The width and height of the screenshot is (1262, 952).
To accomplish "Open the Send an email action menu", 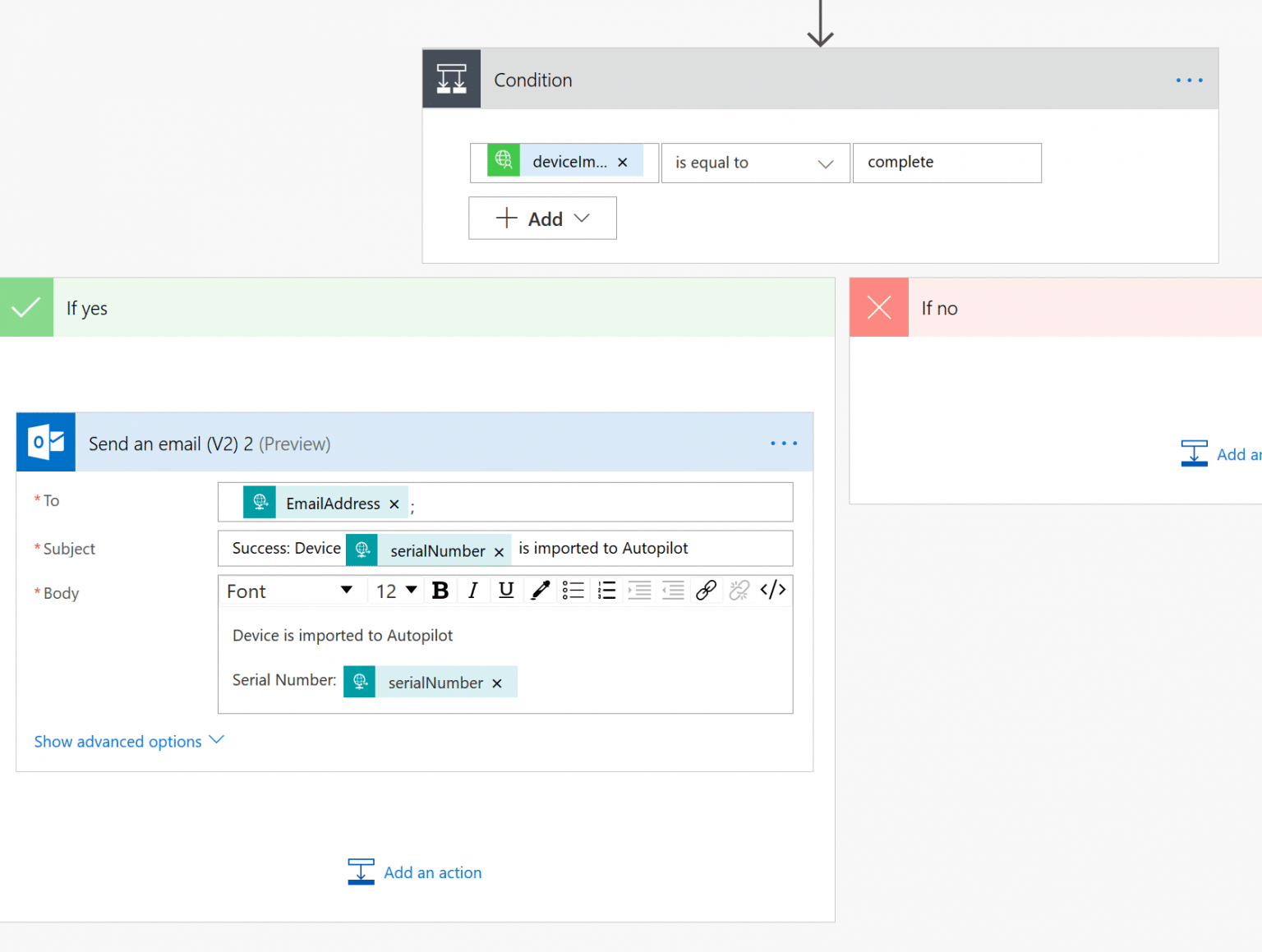I will [x=783, y=443].
